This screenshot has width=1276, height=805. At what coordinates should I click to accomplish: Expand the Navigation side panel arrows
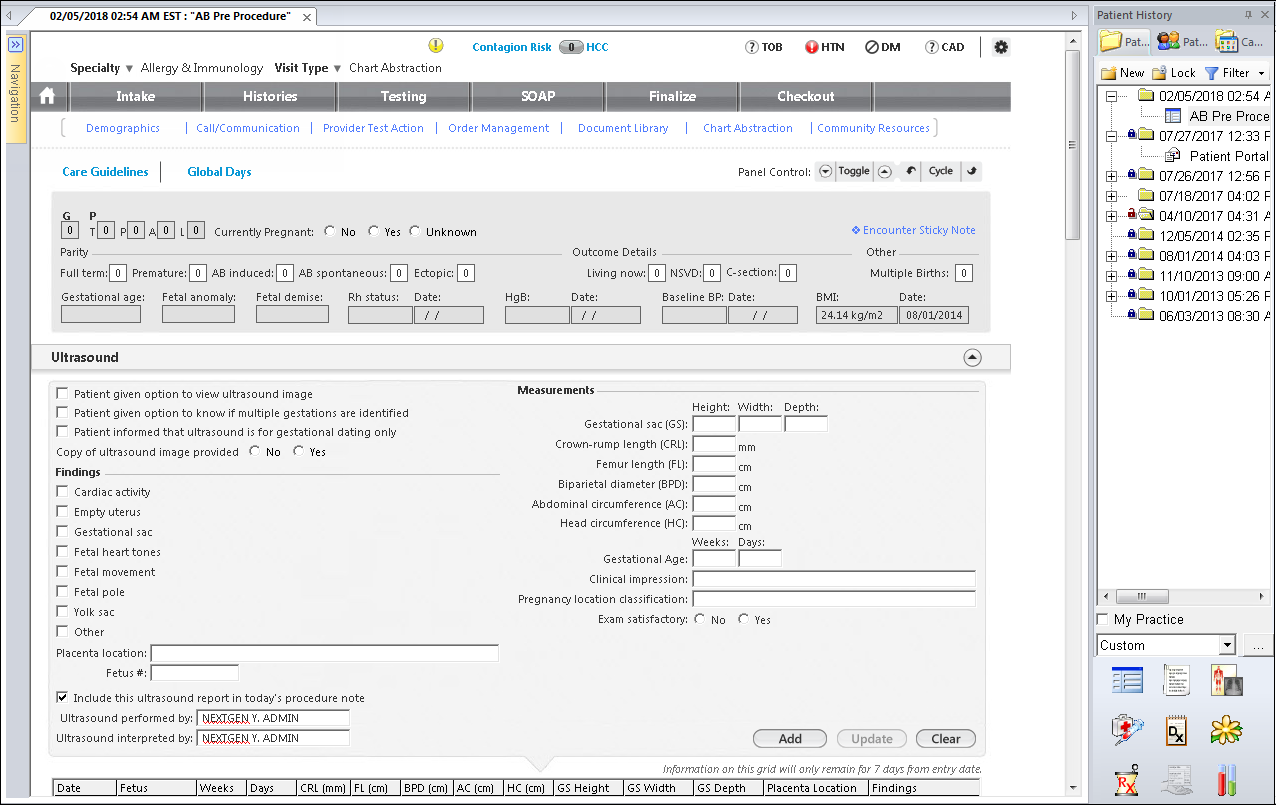click(15, 45)
